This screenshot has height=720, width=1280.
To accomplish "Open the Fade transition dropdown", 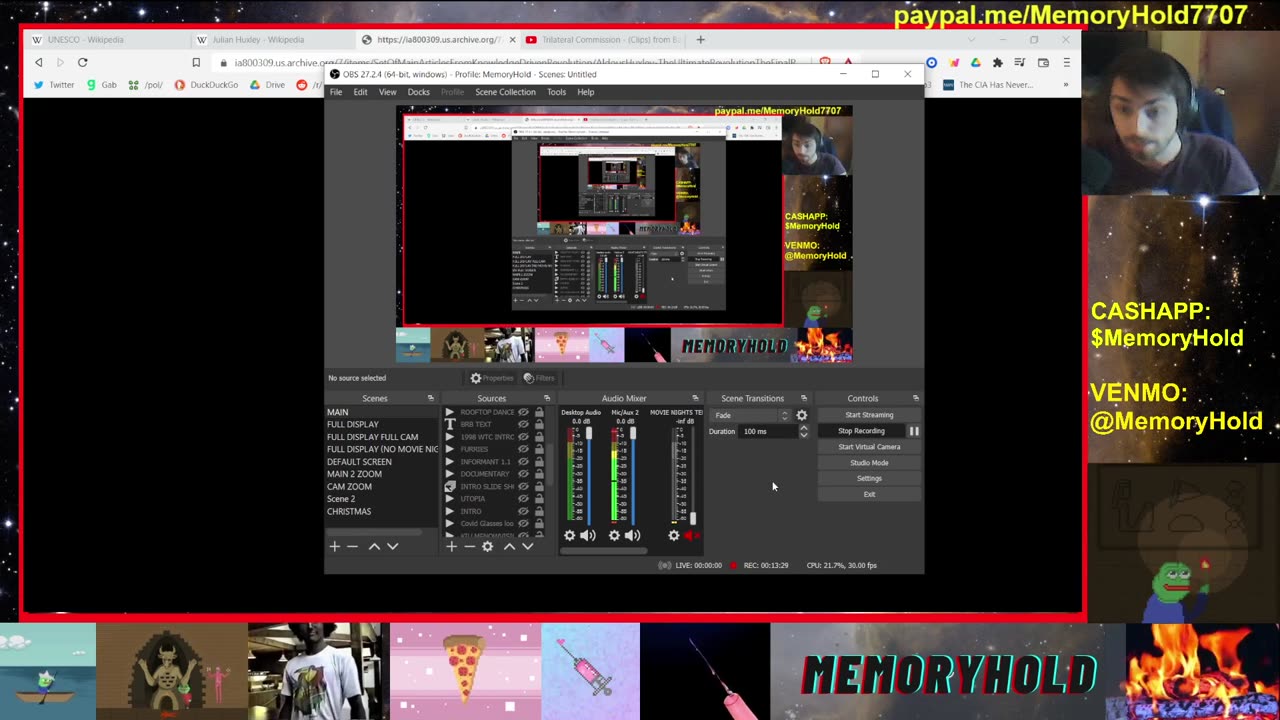I will (x=751, y=415).
